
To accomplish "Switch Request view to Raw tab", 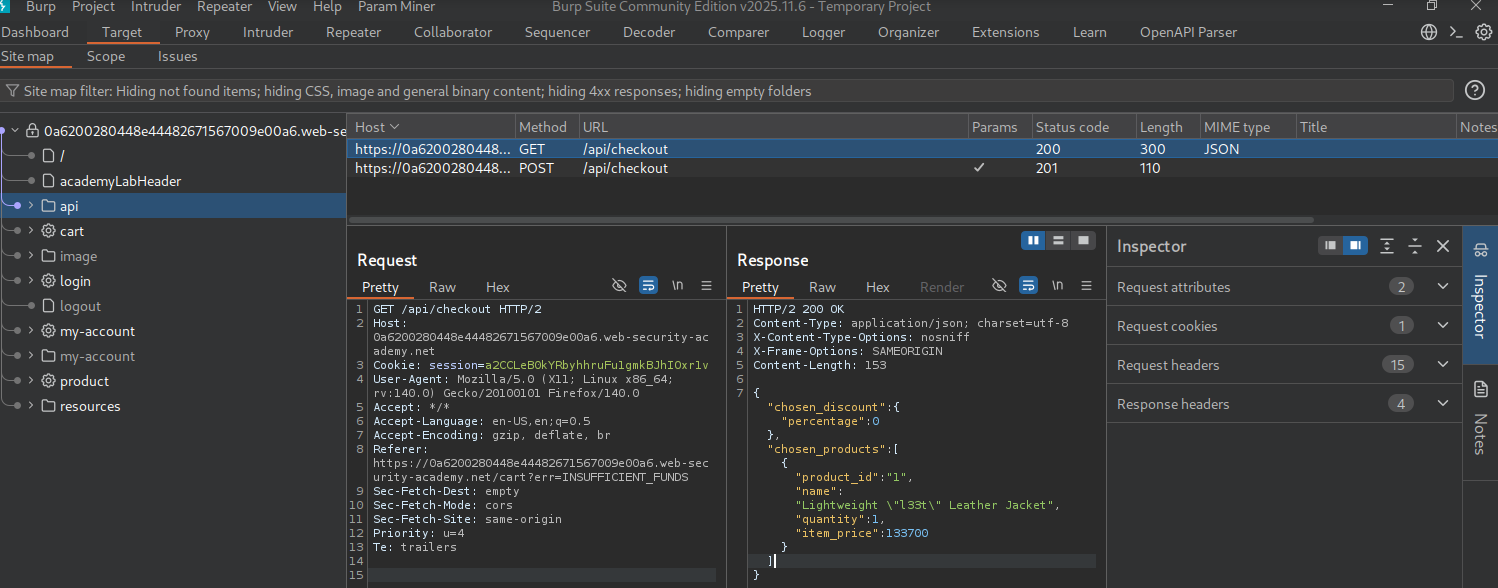I will point(442,287).
